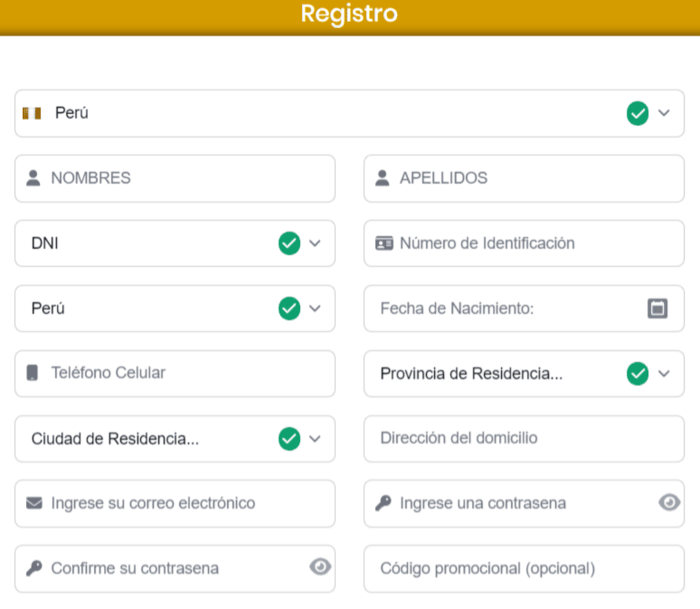Click the key icon in Ingrese una contrasena

tap(383, 503)
